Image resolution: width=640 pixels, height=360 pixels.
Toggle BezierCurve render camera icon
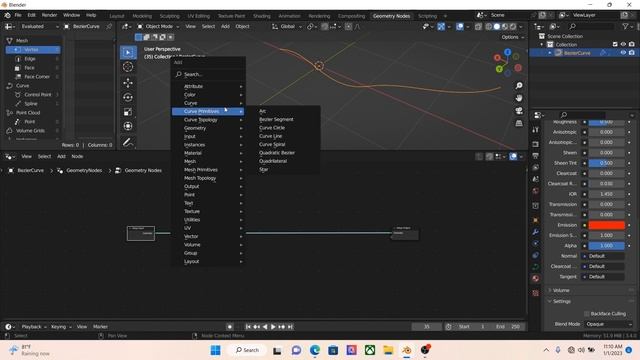[x=632, y=53]
